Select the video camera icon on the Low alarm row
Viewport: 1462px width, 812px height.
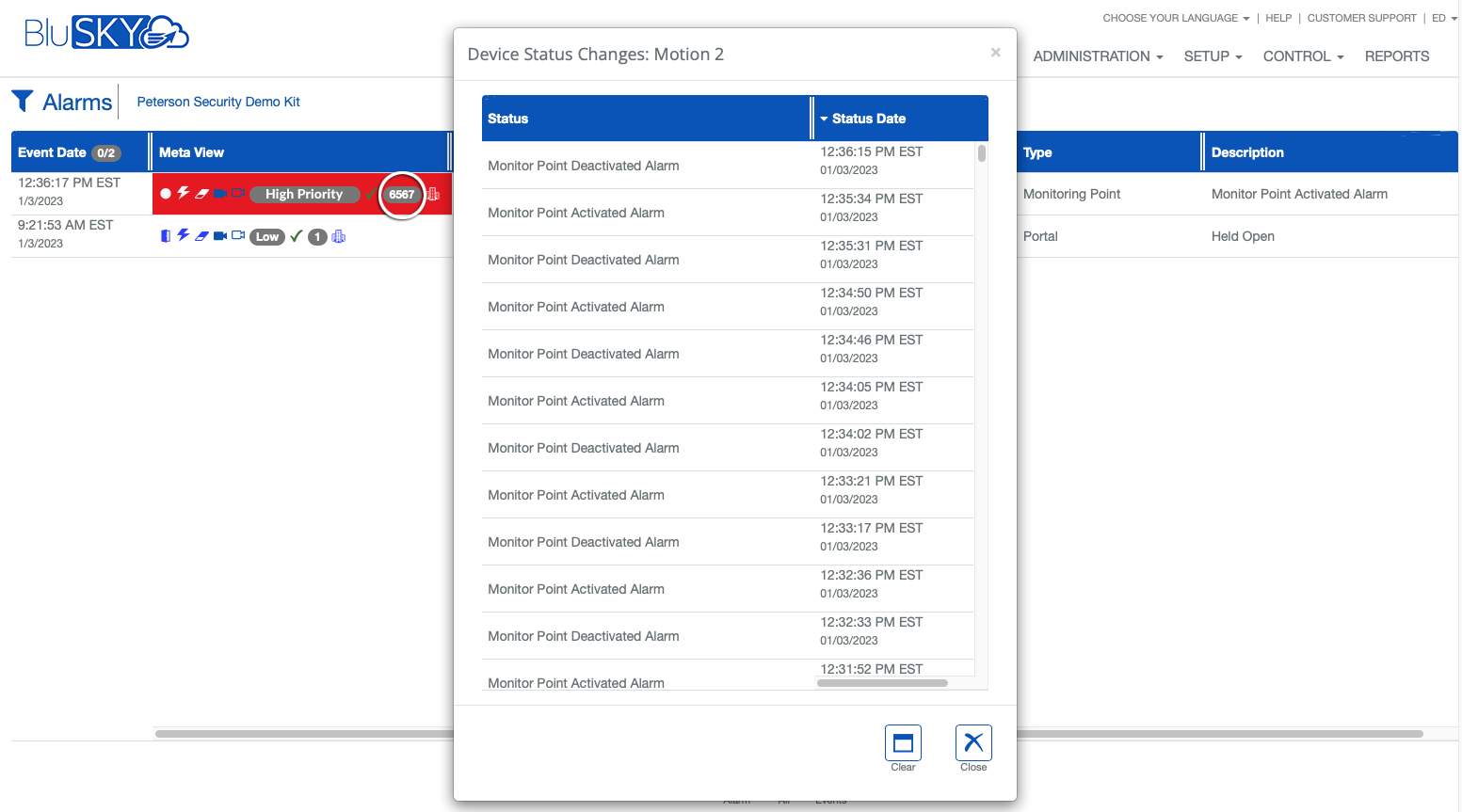click(x=219, y=236)
